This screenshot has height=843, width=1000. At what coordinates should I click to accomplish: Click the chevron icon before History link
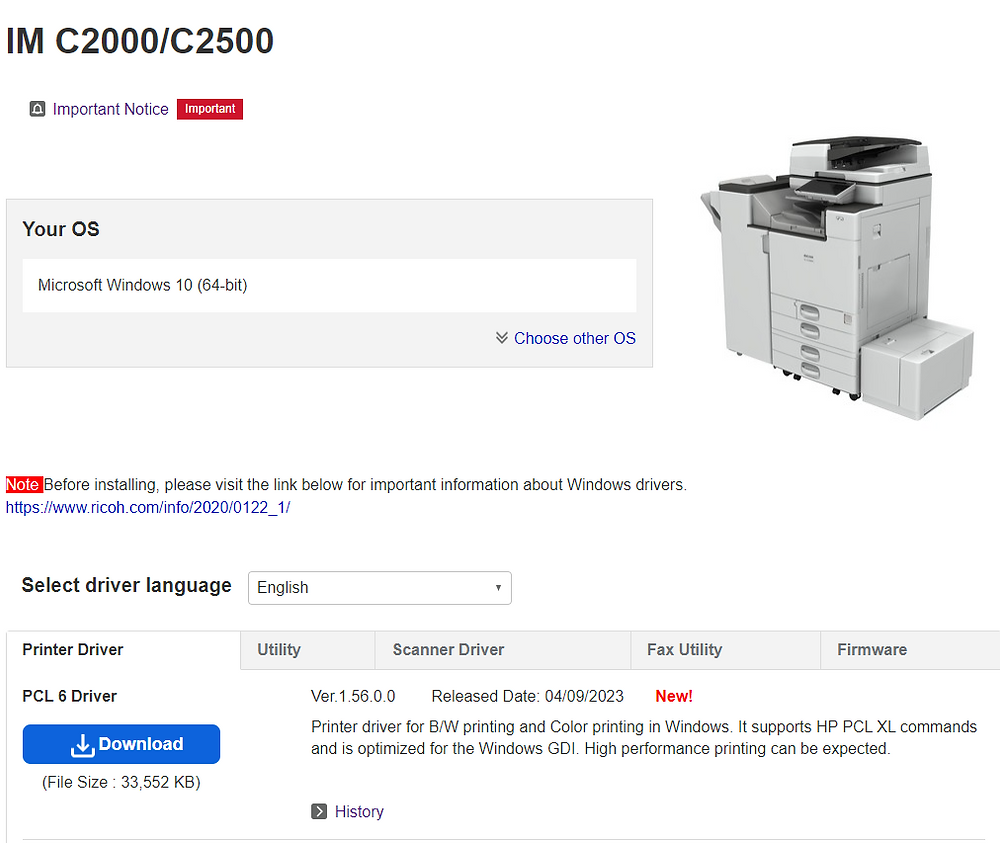[x=321, y=811]
